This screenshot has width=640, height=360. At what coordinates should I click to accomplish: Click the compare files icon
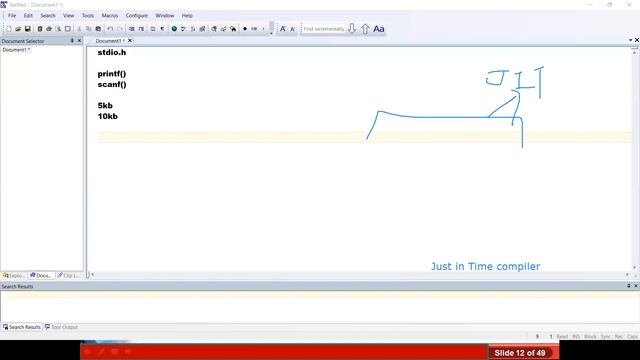point(202,29)
